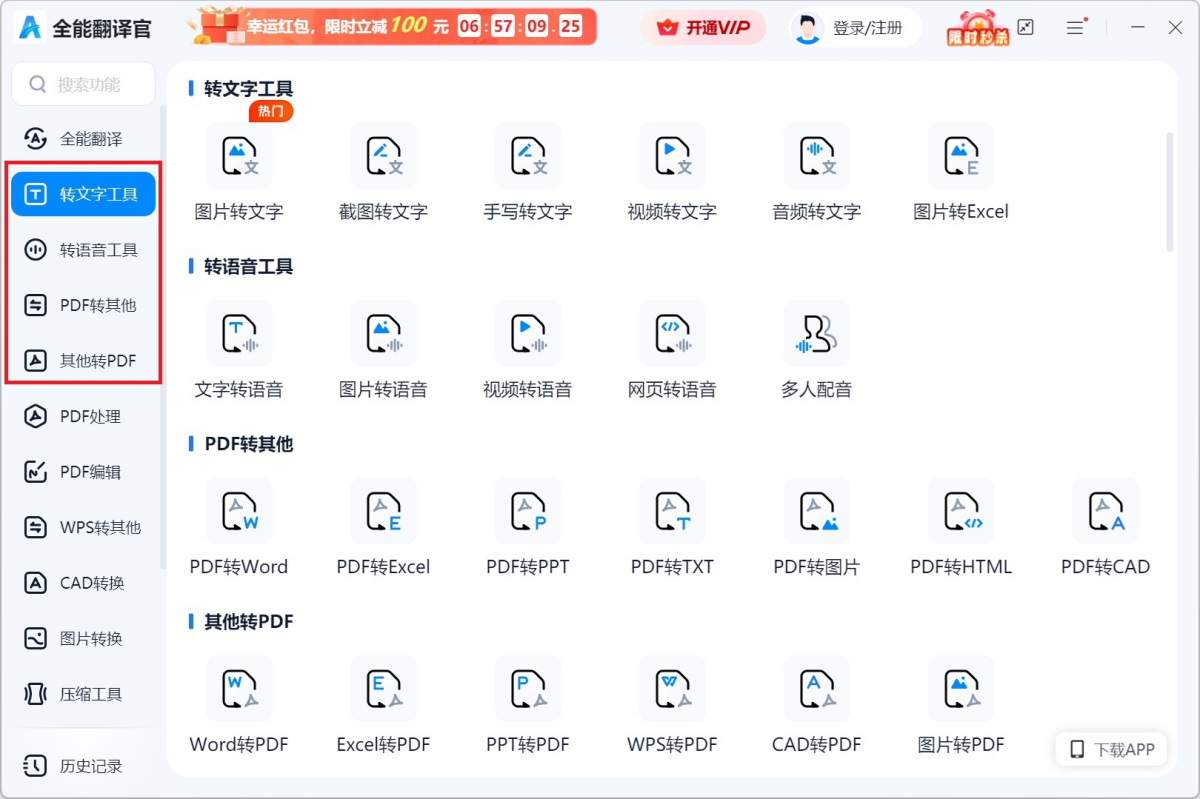Open the 图片转Excel tool

960,157
